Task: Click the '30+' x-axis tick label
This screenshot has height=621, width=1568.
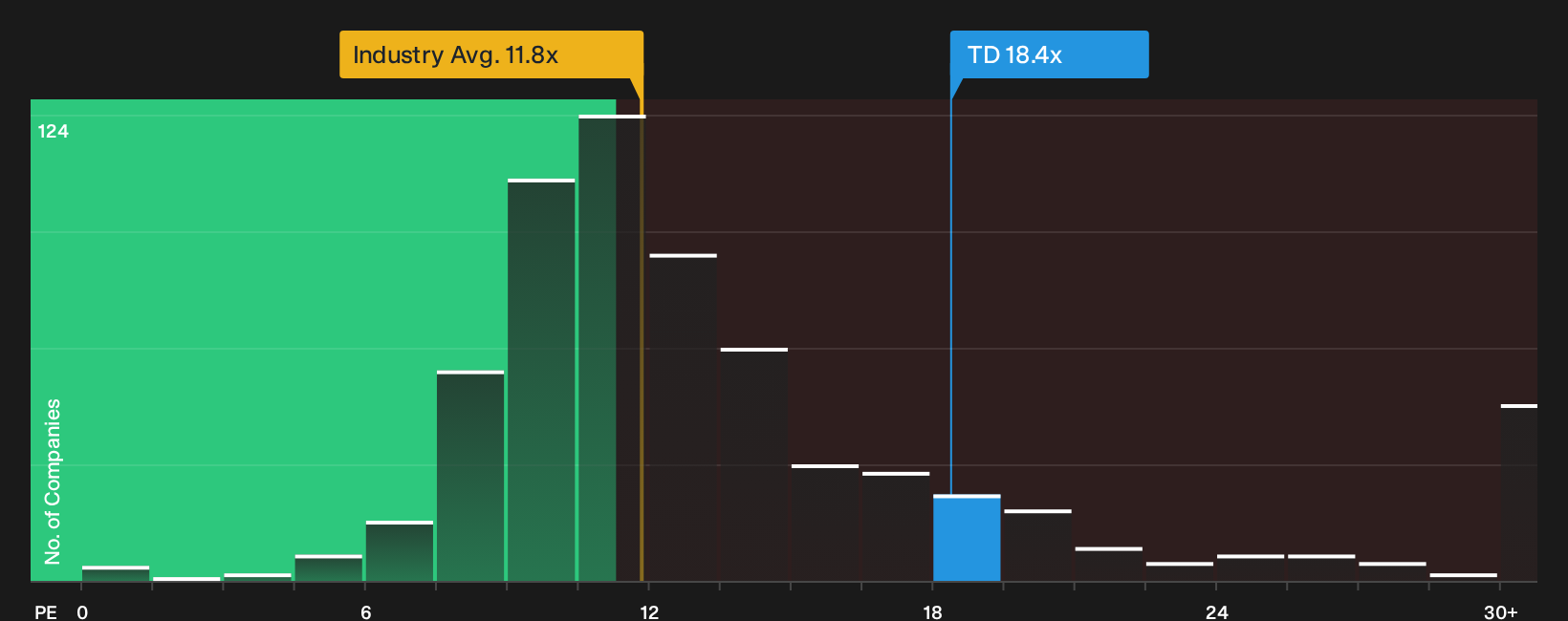Action: pyautogui.click(x=1500, y=612)
